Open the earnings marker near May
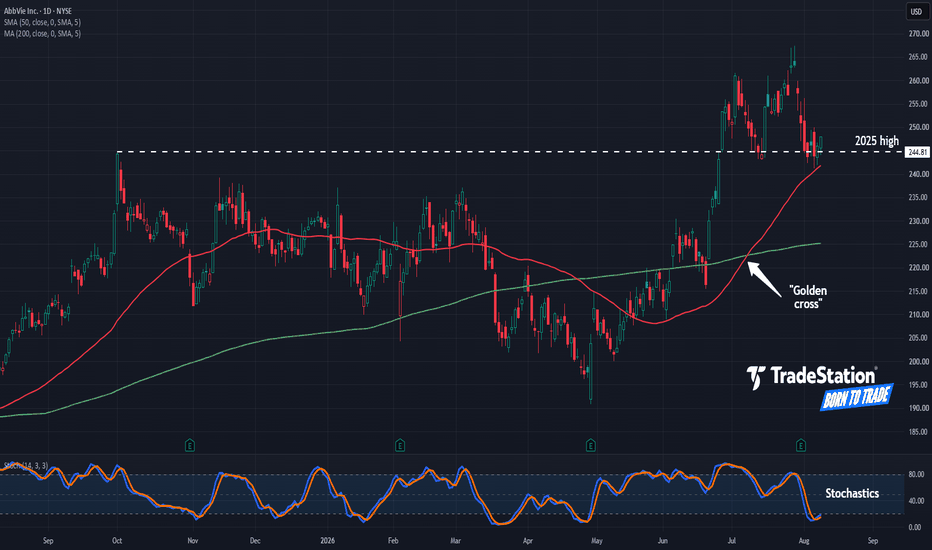 point(591,445)
